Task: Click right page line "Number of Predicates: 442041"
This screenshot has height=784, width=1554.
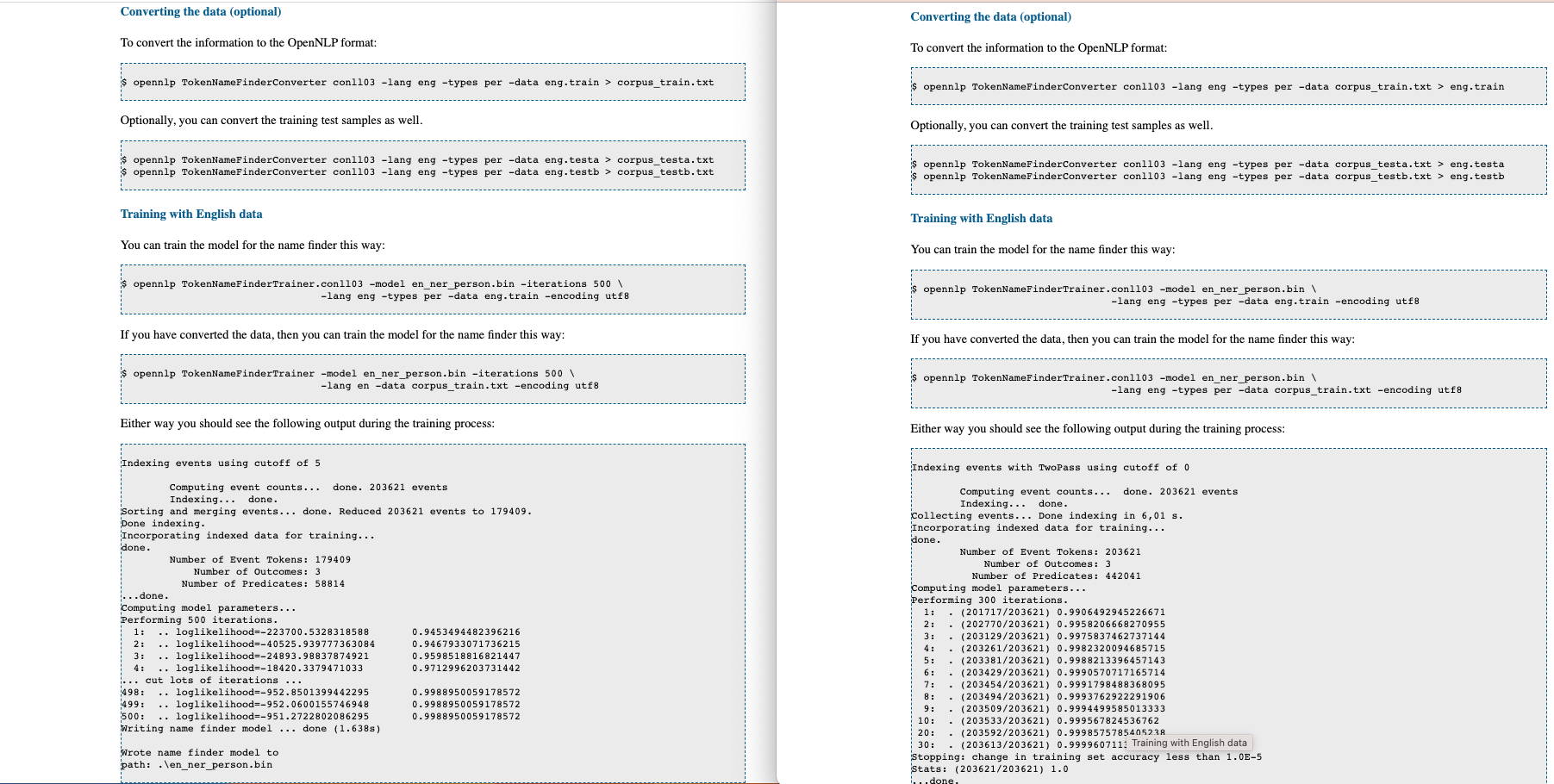Action: tap(1057, 576)
